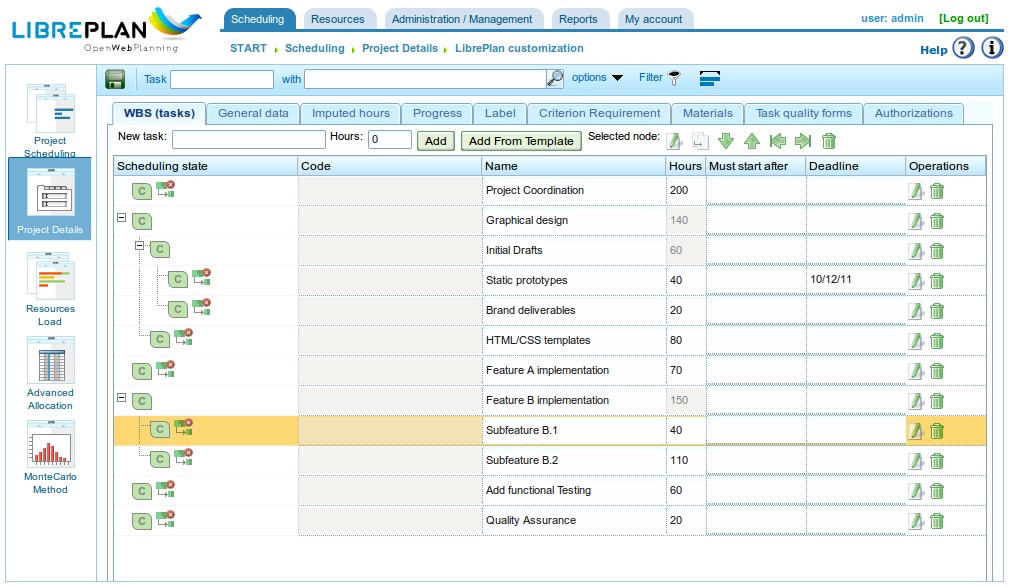Toggle unscheduled state icon for Subfeature B.2
Image resolution: width=1012 pixels, height=587 pixels.
click(184, 459)
